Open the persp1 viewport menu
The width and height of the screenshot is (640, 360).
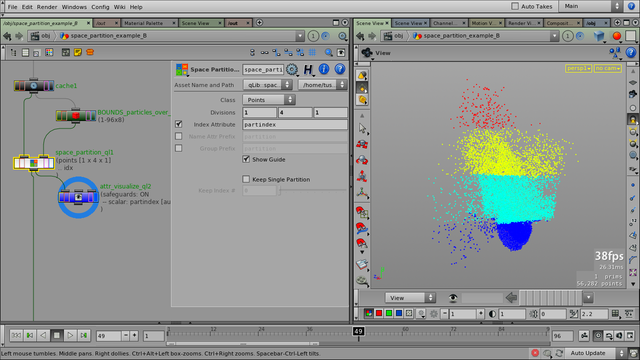click(x=578, y=69)
